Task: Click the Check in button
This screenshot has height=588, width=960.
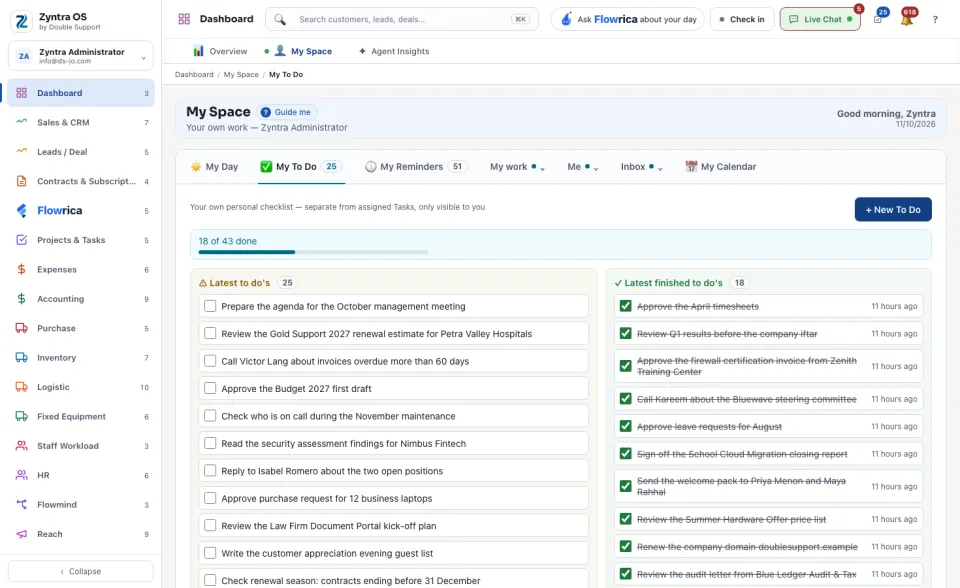Action: (742, 19)
